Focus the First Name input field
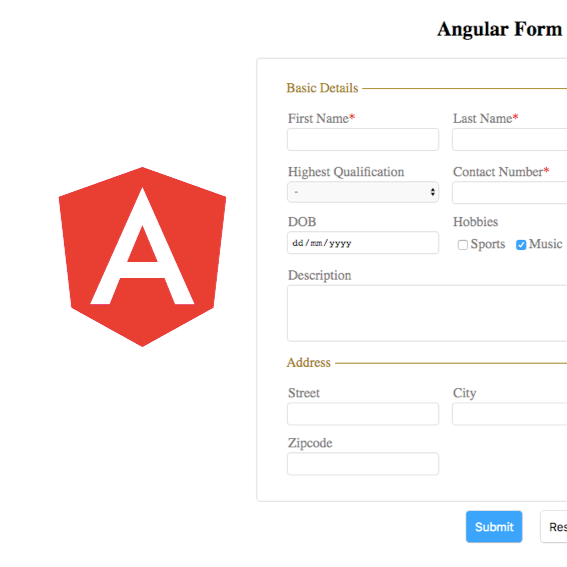567x567 pixels. pyautogui.click(x=363, y=139)
